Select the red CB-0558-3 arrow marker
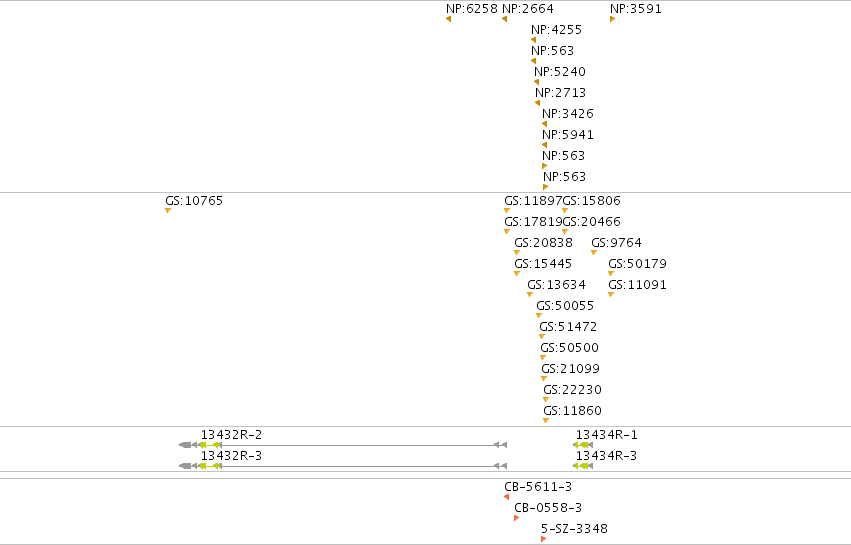Viewport: 851px width, 545px height. pyautogui.click(x=516, y=518)
